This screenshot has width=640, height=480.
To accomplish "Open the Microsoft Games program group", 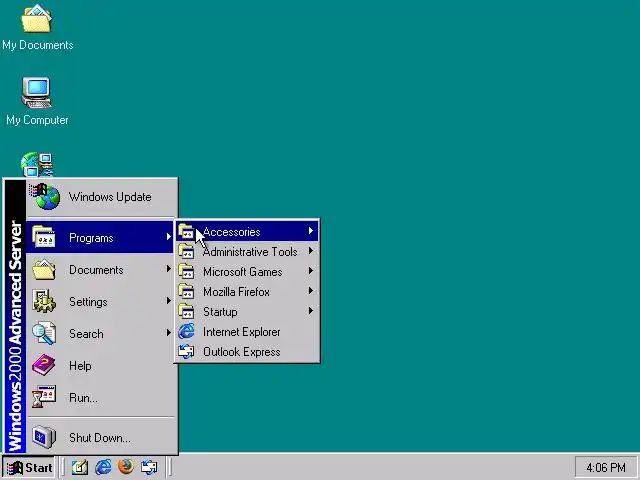I will click(x=247, y=271).
